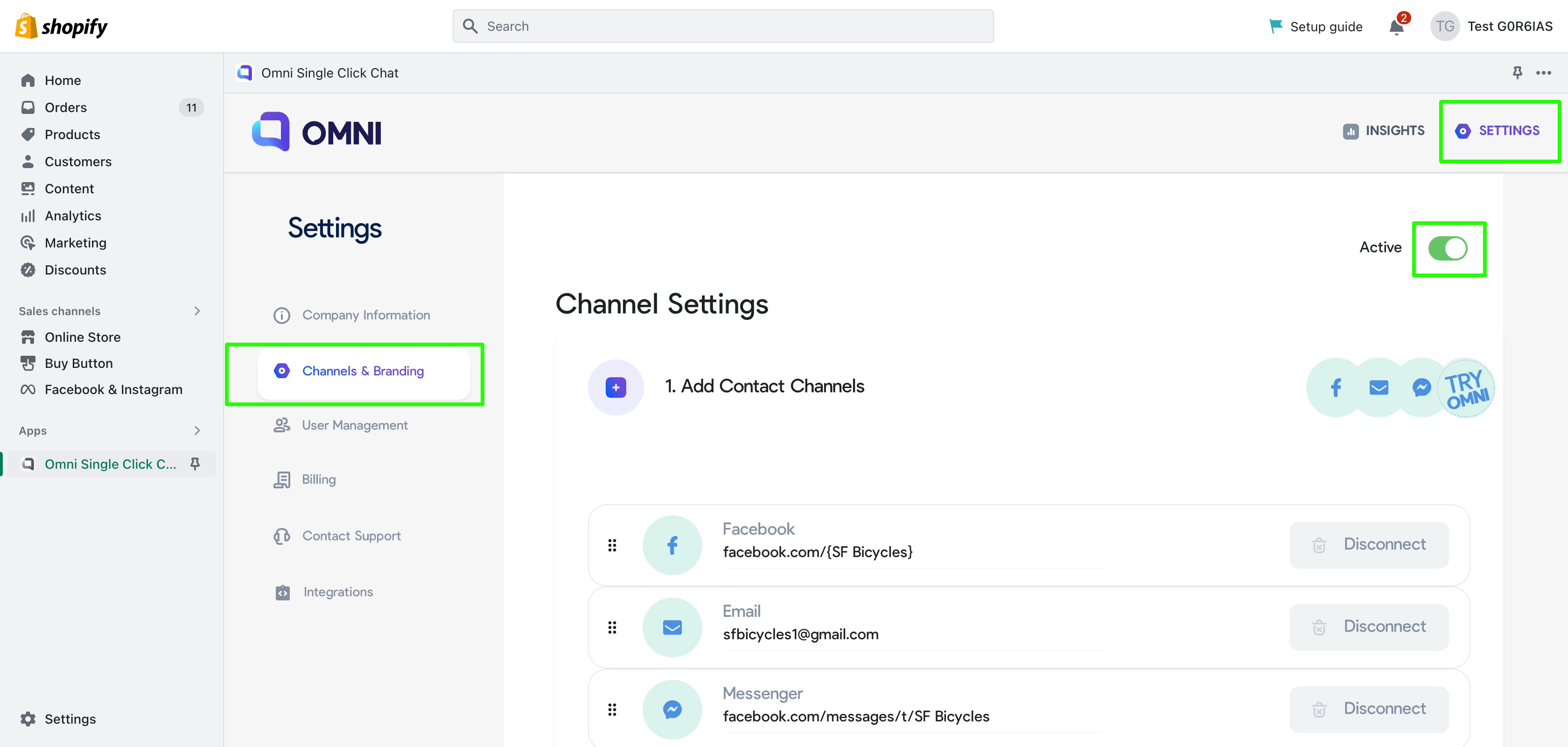Grab the Email row drag handle
Screen dimensions: 1568x747
[612, 627]
